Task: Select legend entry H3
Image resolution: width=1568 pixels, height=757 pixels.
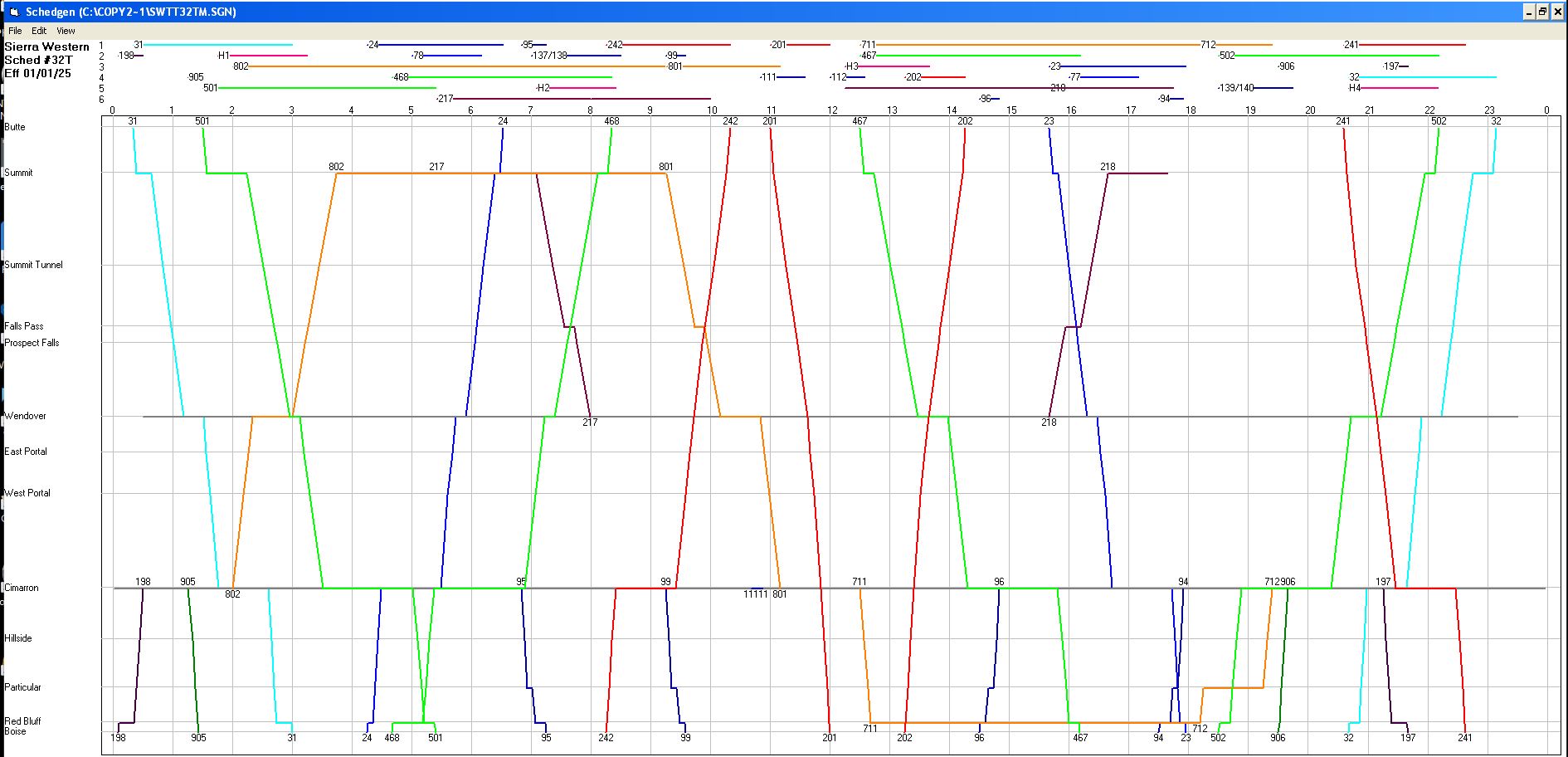Action: (851, 66)
